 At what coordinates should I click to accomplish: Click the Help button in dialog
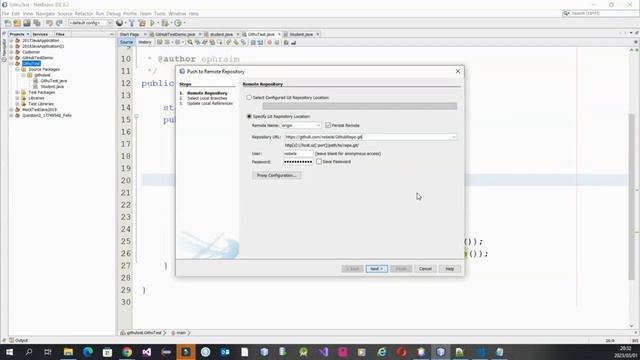tap(449, 269)
